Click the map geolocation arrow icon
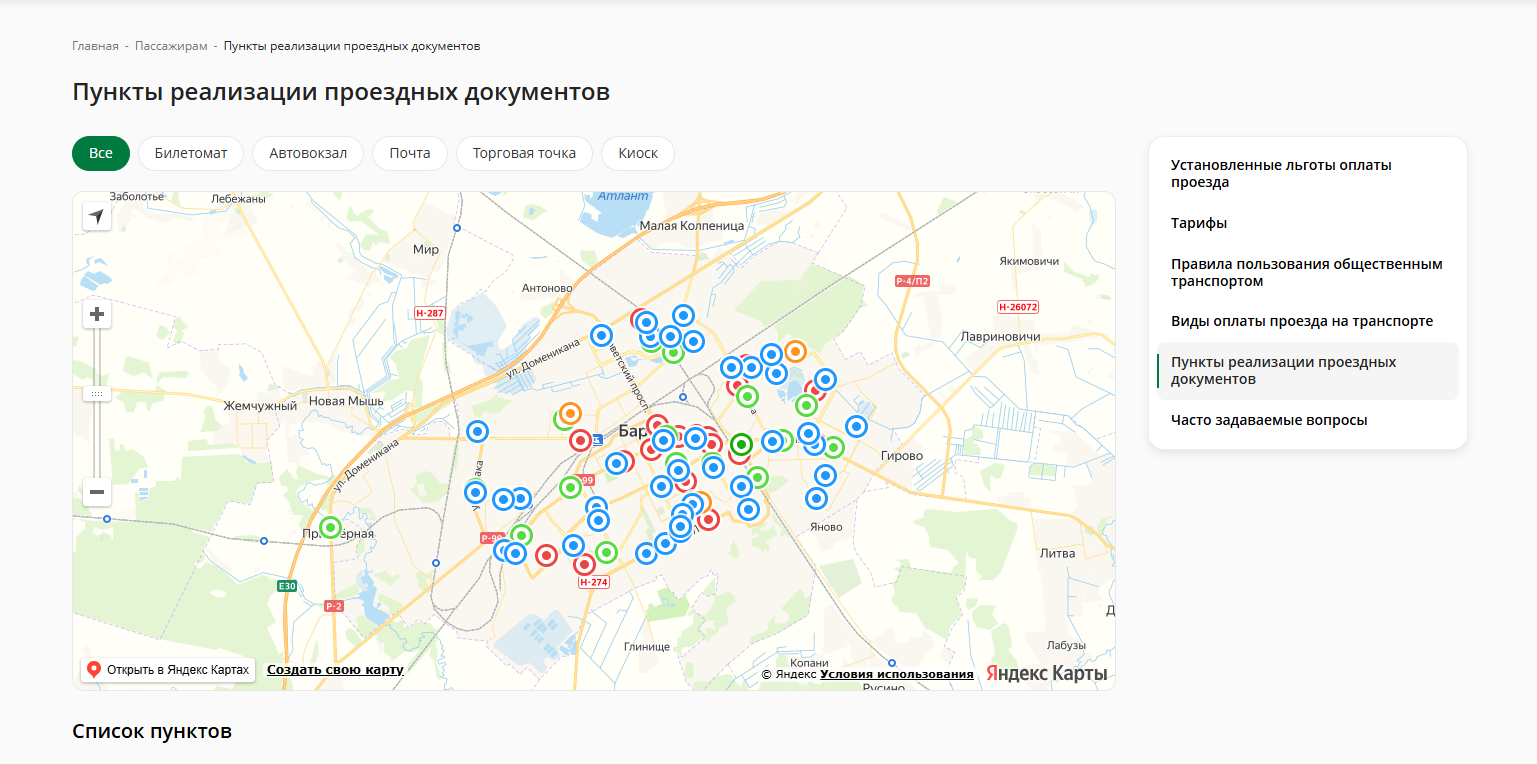Viewport: 1537px width, 764px height. pyautogui.click(x=97, y=216)
